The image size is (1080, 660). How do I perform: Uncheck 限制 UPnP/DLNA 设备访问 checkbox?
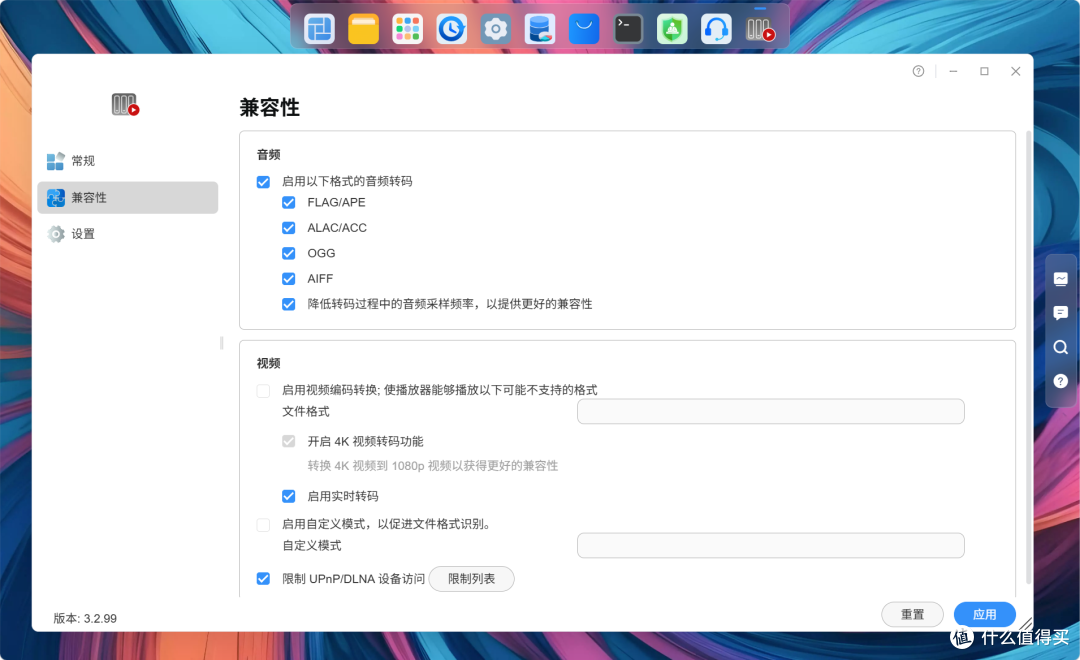(263, 579)
